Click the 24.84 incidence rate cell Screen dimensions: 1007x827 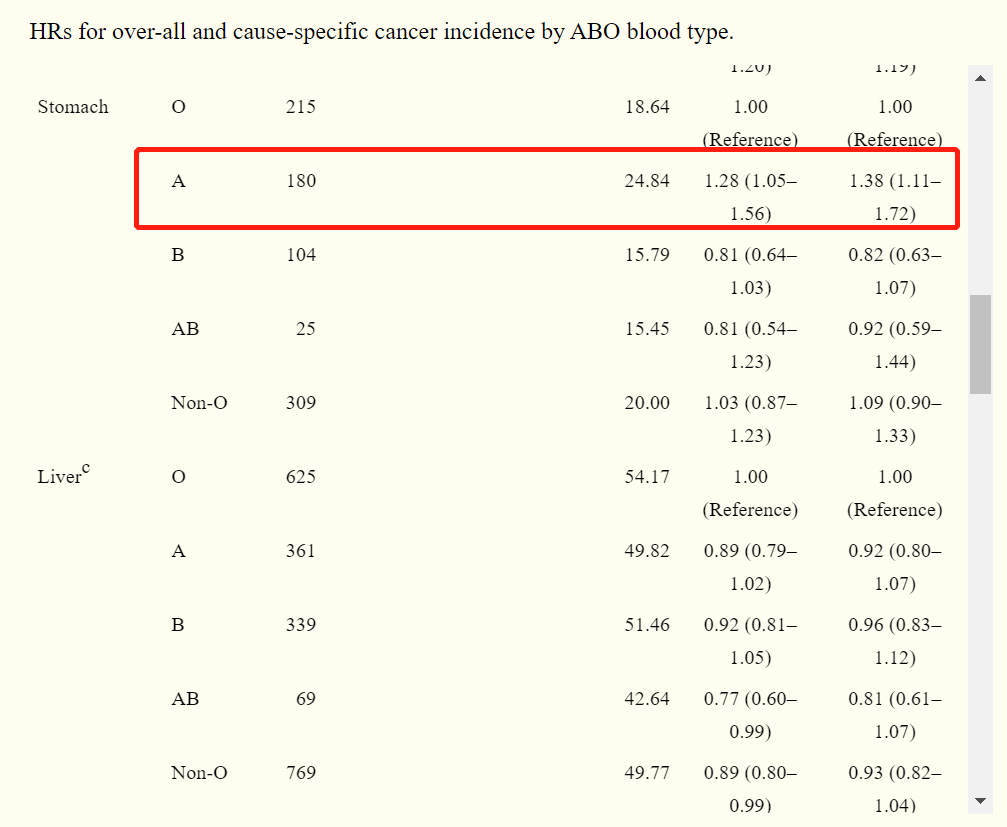pos(647,181)
